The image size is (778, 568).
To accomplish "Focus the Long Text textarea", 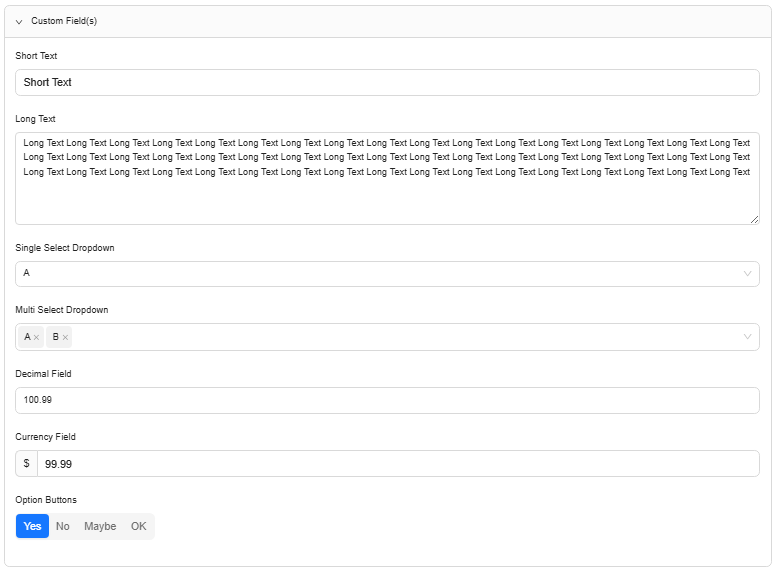I will [x=387, y=195].
